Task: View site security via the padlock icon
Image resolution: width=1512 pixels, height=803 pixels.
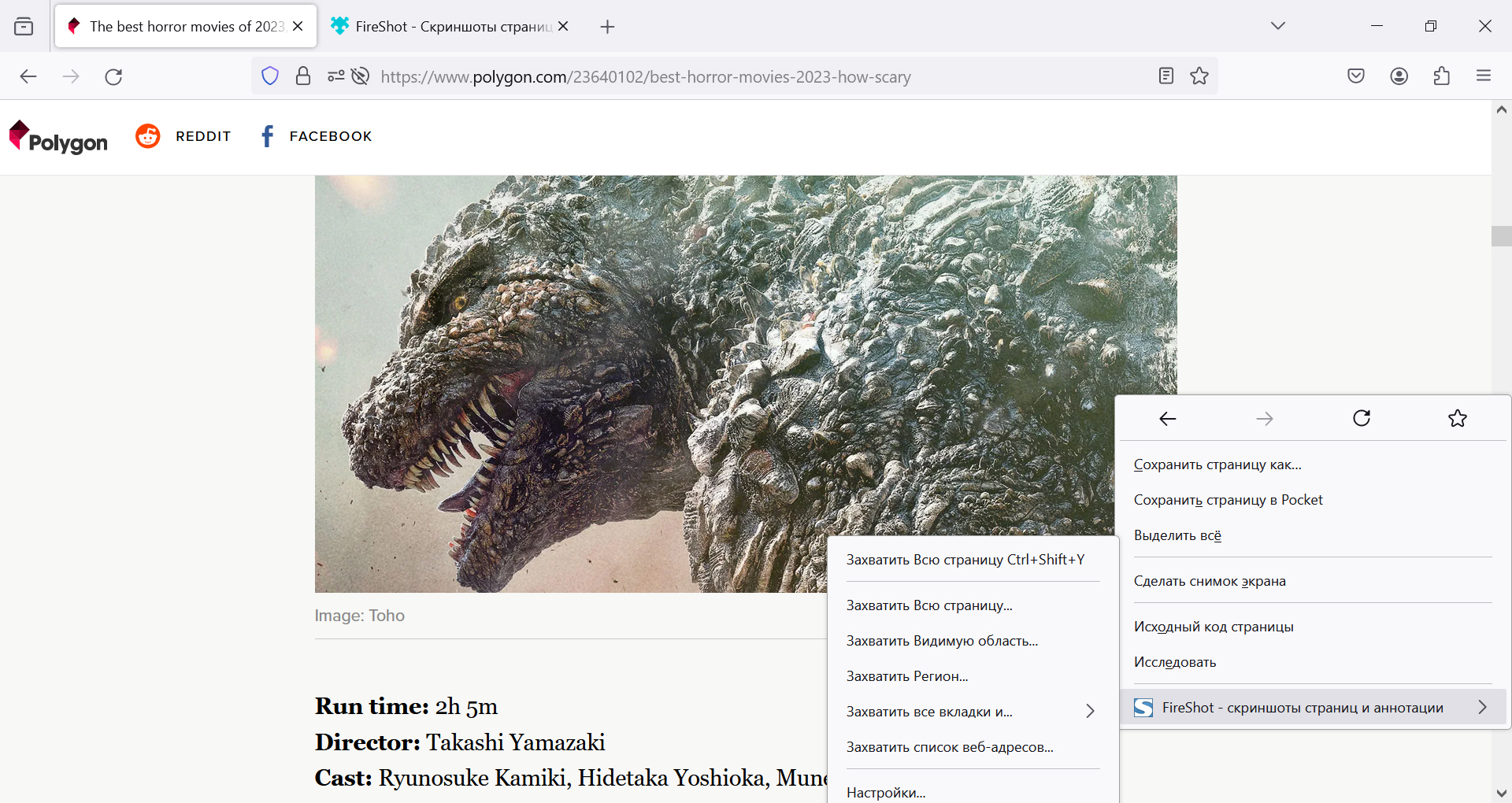Action: pos(302,76)
